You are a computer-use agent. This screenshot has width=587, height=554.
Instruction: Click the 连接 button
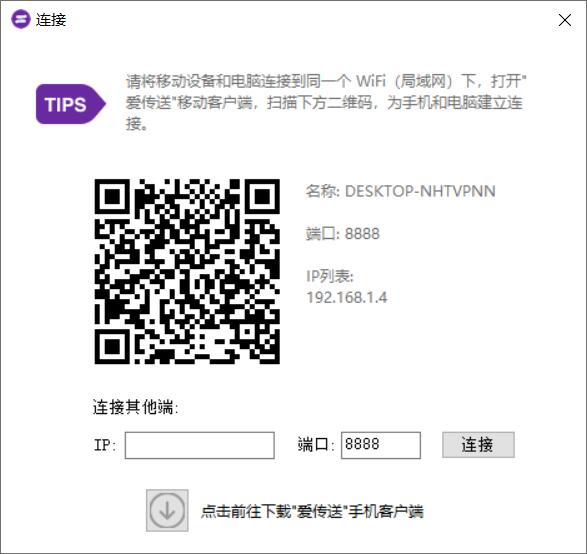(x=478, y=445)
